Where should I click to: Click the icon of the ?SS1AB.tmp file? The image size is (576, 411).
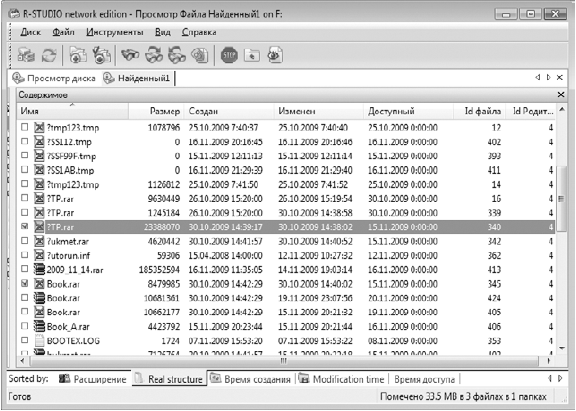click(39, 170)
